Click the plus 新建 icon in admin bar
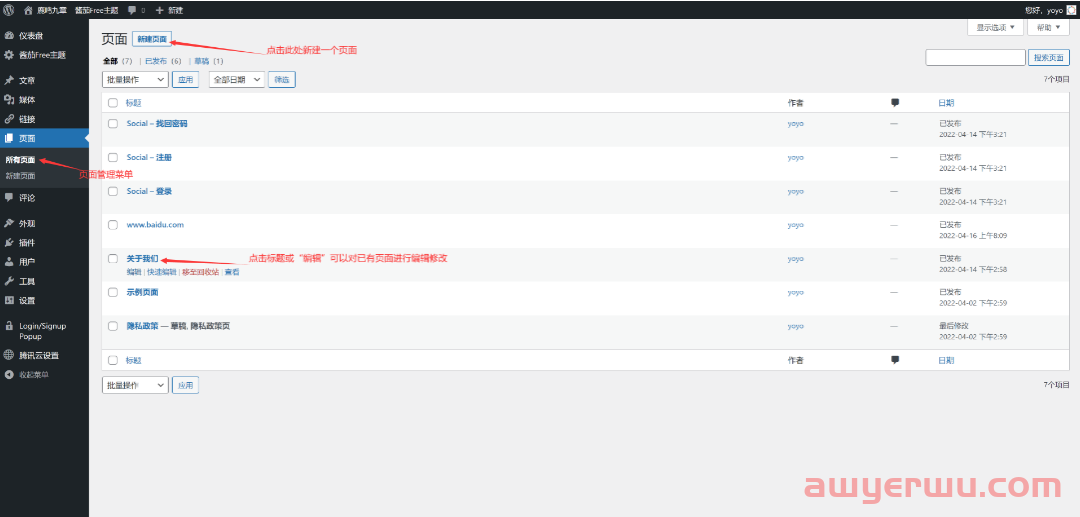Viewport: 1080px width, 517px height. point(160,10)
